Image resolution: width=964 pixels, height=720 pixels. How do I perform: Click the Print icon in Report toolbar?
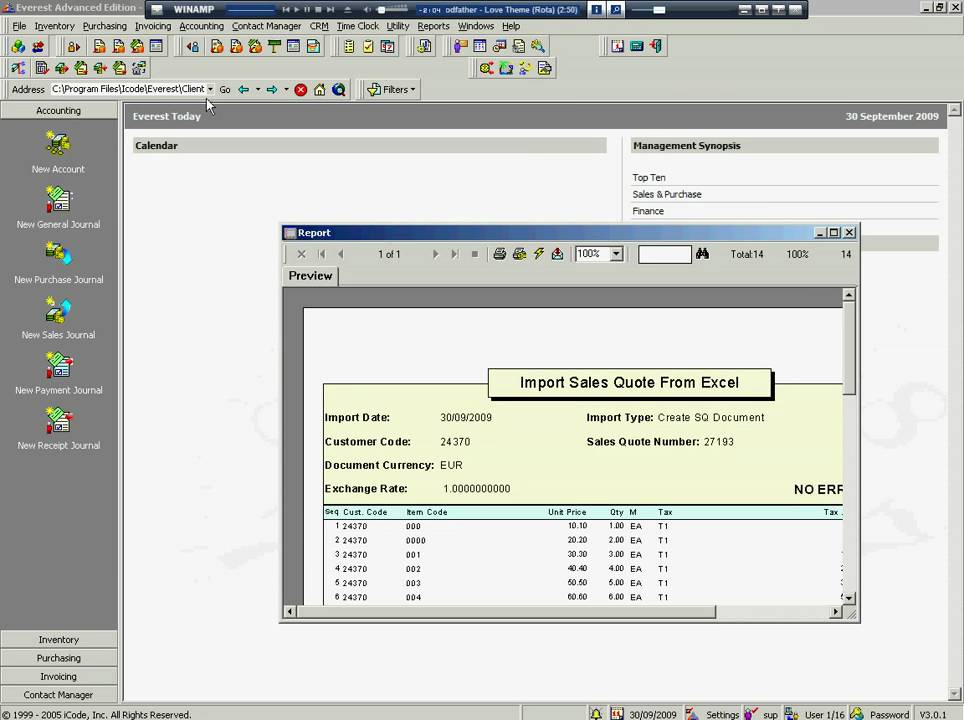point(500,254)
